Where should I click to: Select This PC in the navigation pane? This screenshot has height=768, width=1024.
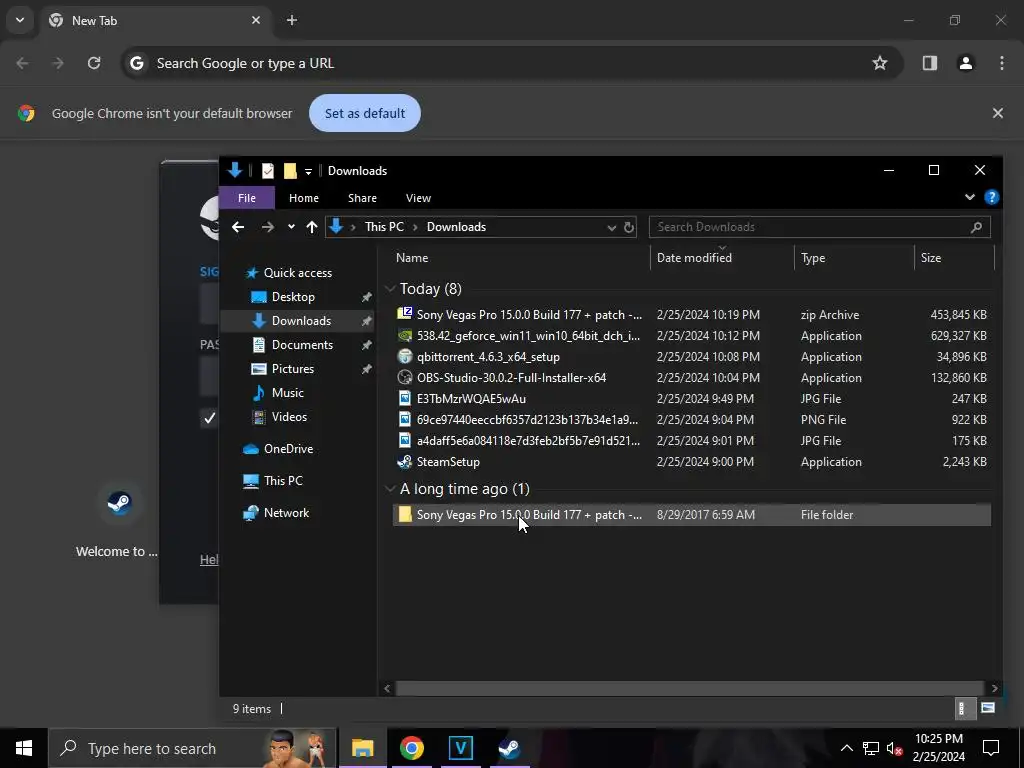point(283,481)
